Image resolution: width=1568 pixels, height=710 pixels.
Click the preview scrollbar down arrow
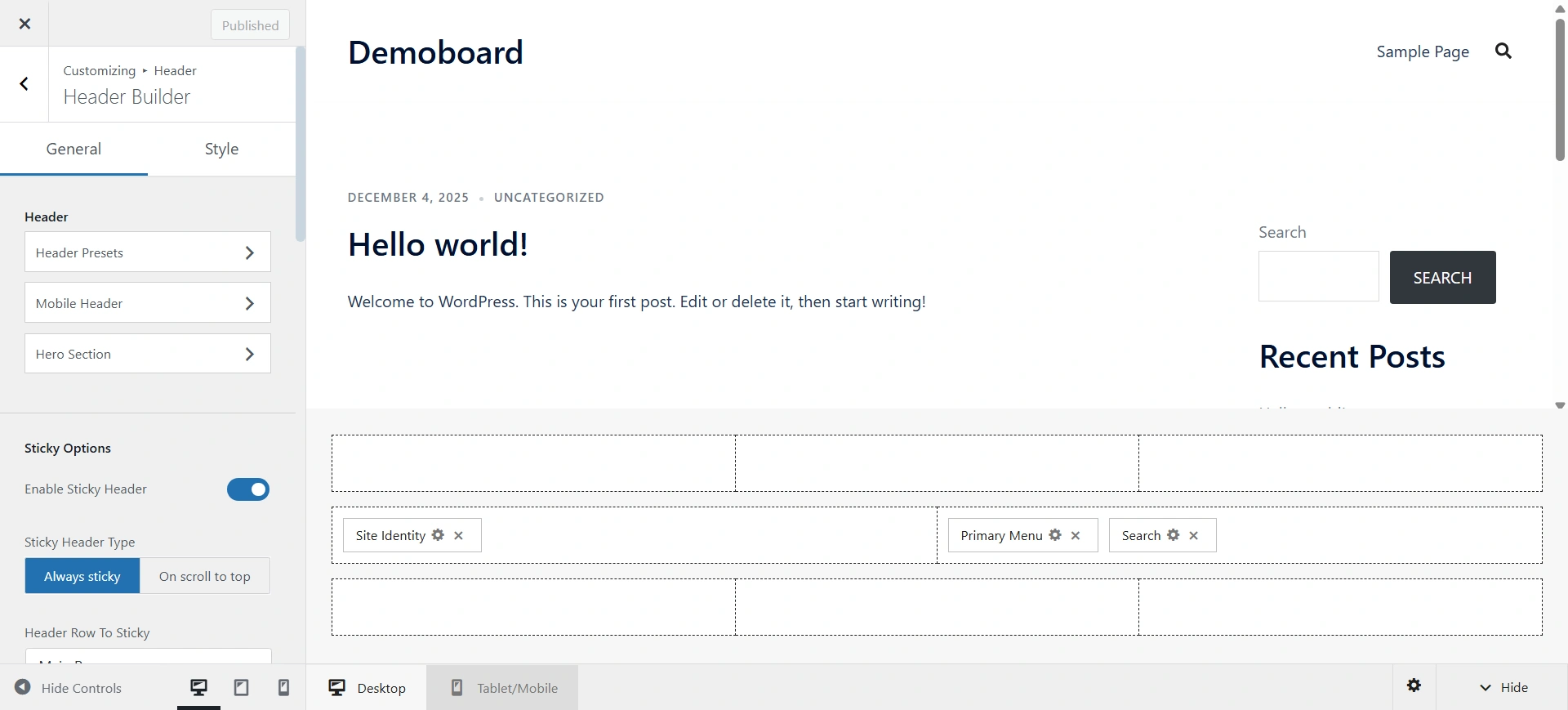pos(1560,405)
